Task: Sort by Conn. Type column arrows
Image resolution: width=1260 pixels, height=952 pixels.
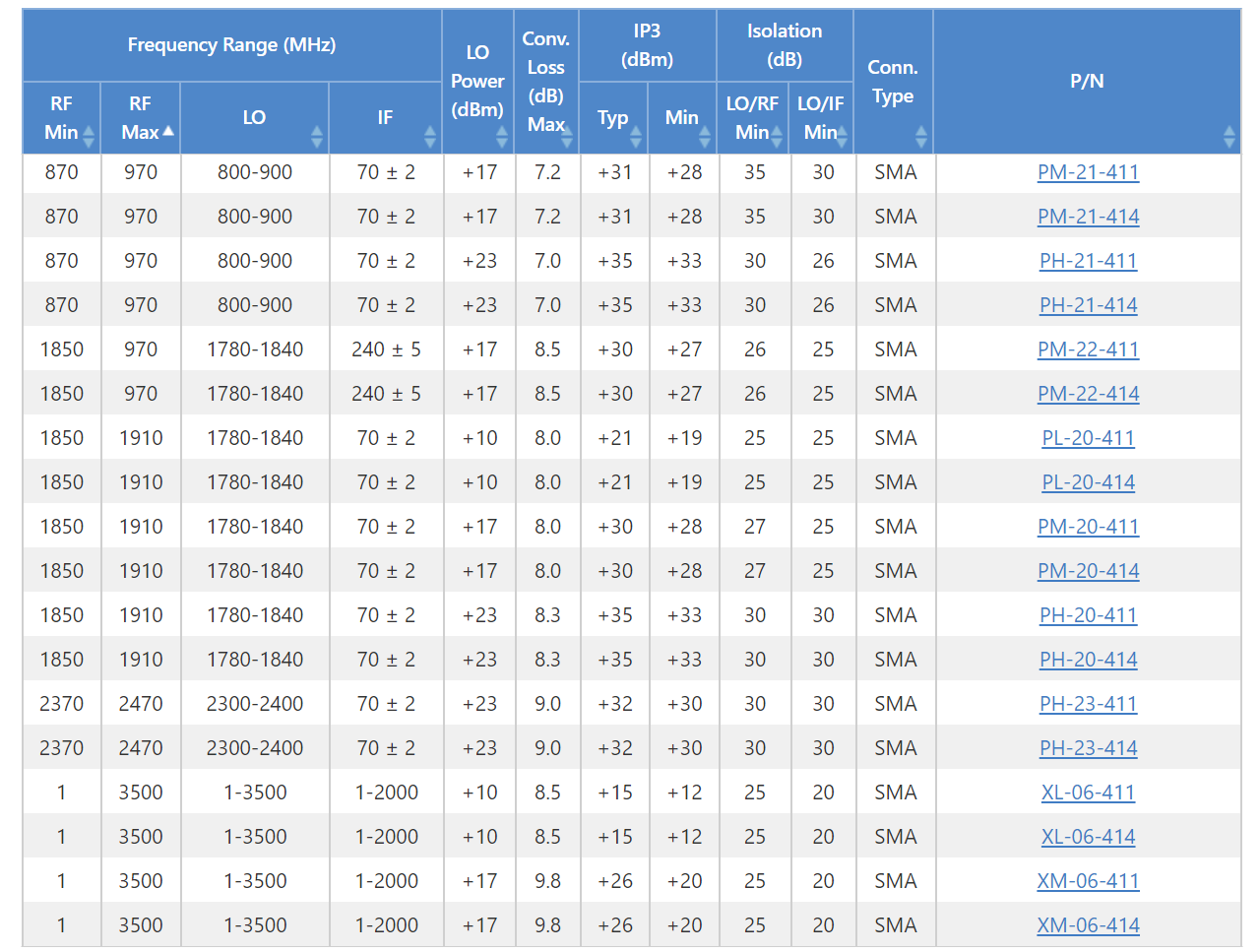Action: [x=921, y=136]
